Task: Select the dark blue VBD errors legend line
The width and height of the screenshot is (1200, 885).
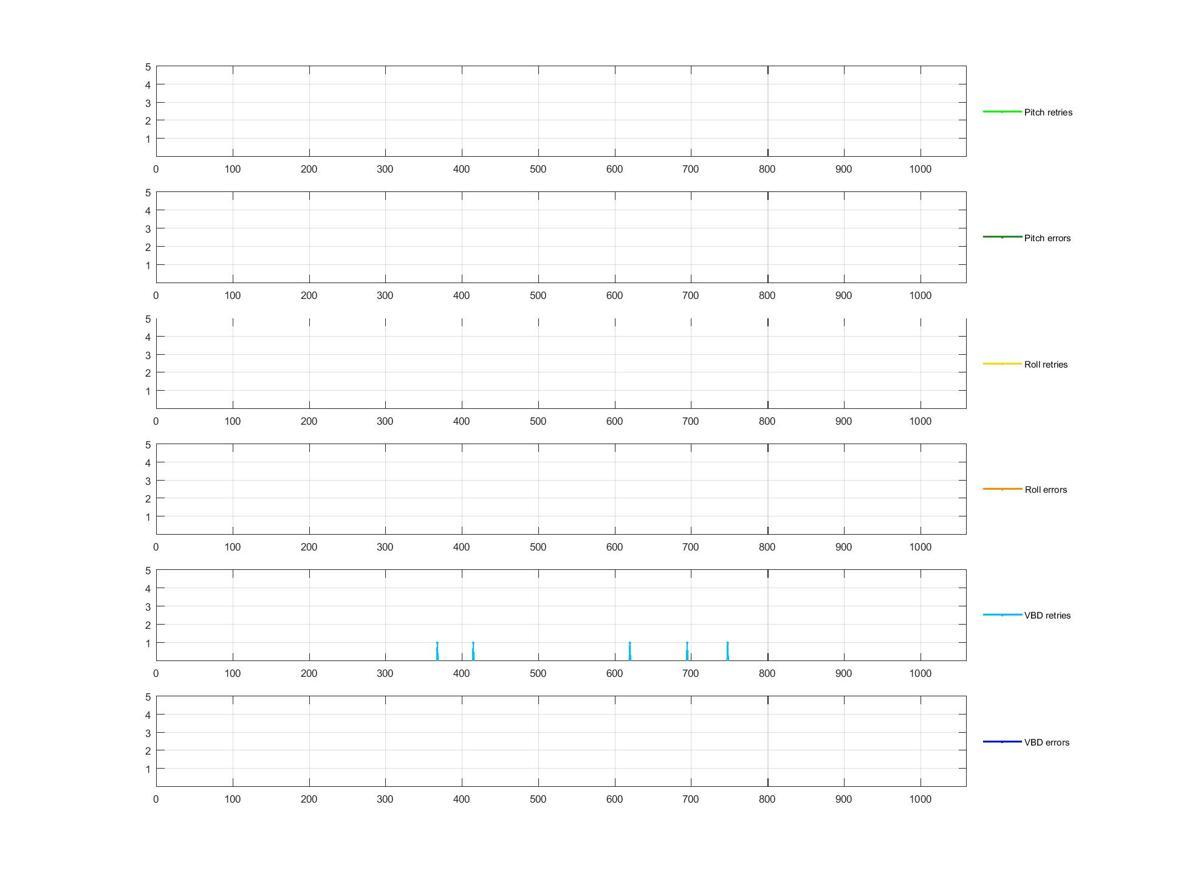Action: [1002, 741]
